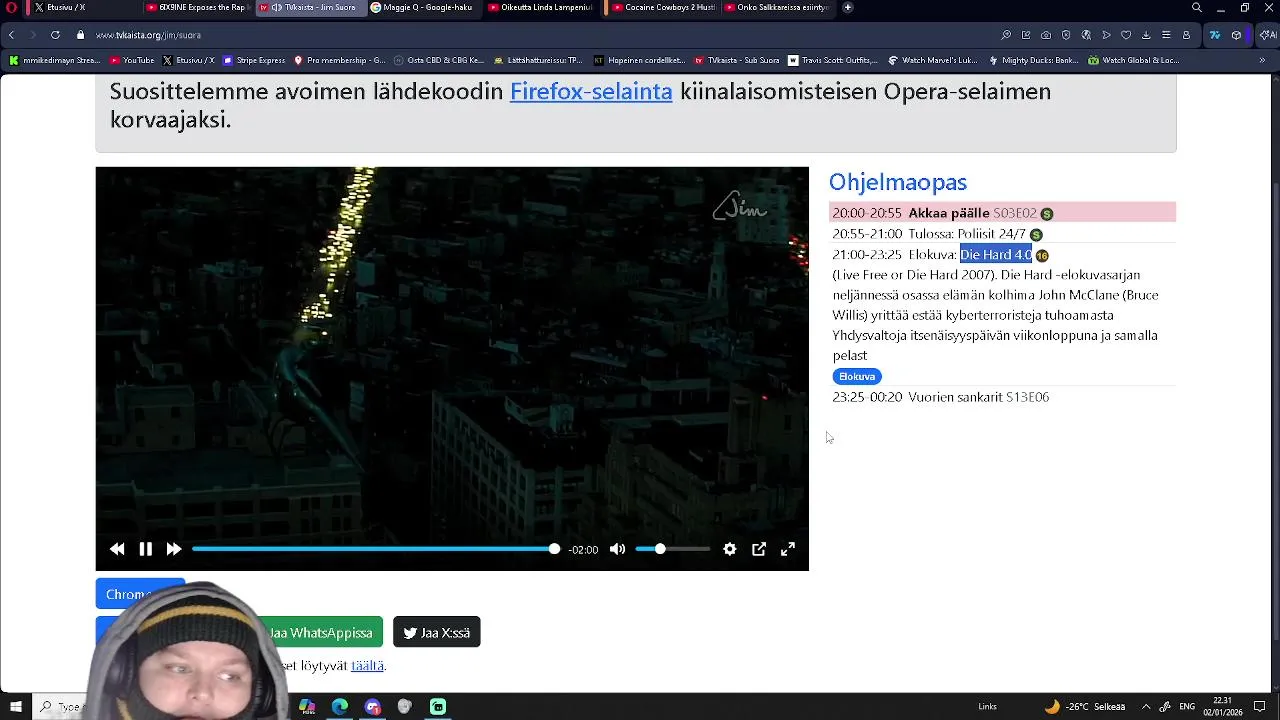Pause the Jim live stream
Viewport: 1280px width, 720px height.
(x=145, y=549)
